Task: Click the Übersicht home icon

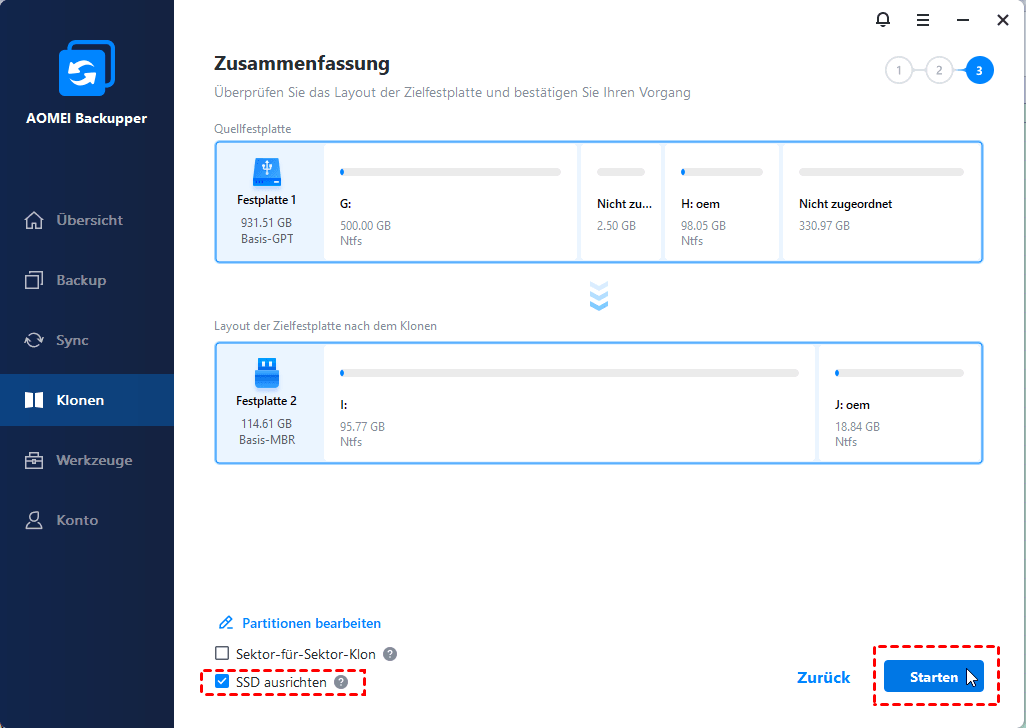Action: coord(33,220)
